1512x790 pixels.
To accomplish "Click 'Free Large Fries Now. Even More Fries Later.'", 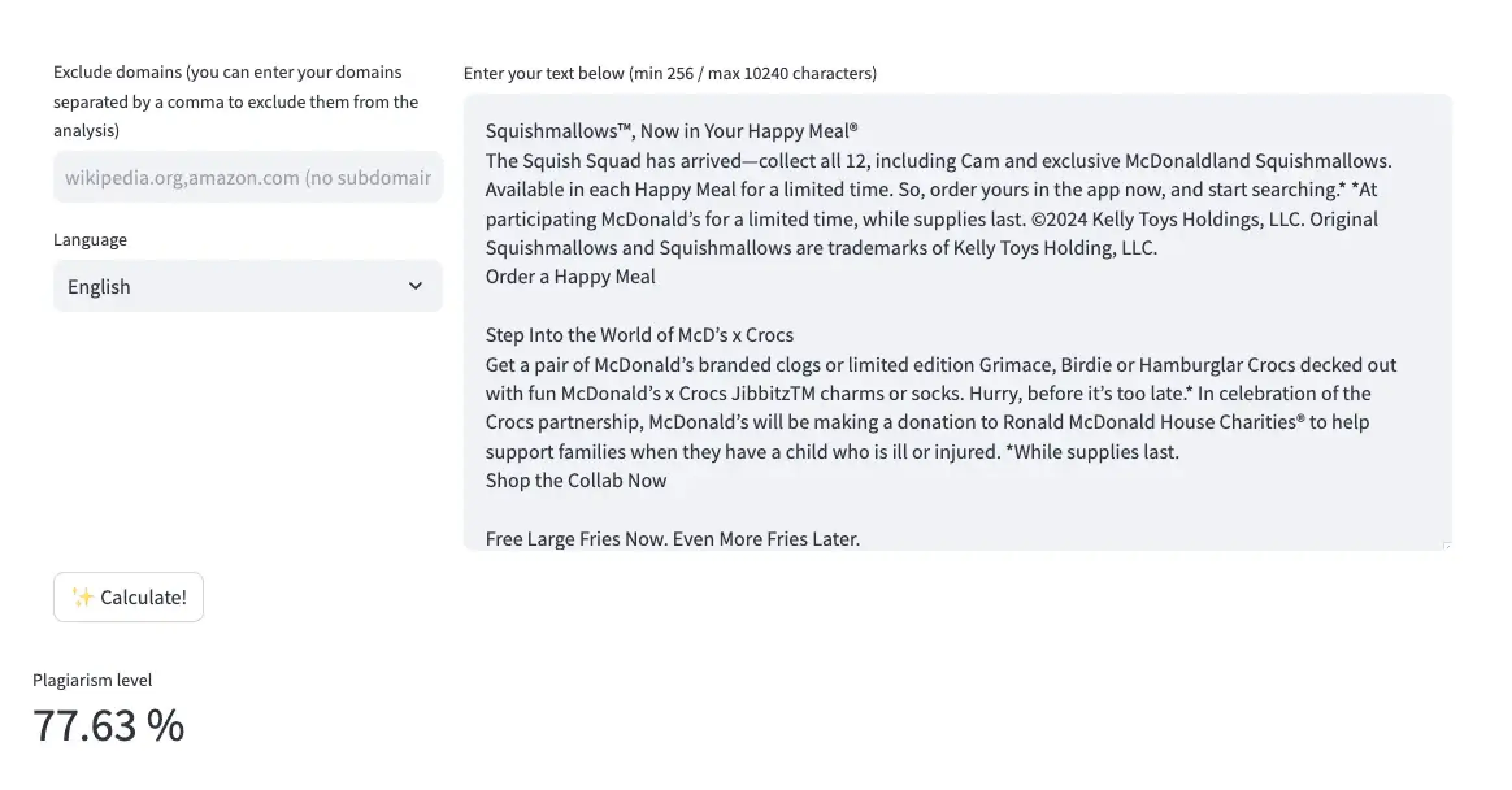I will [x=673, y=539].
